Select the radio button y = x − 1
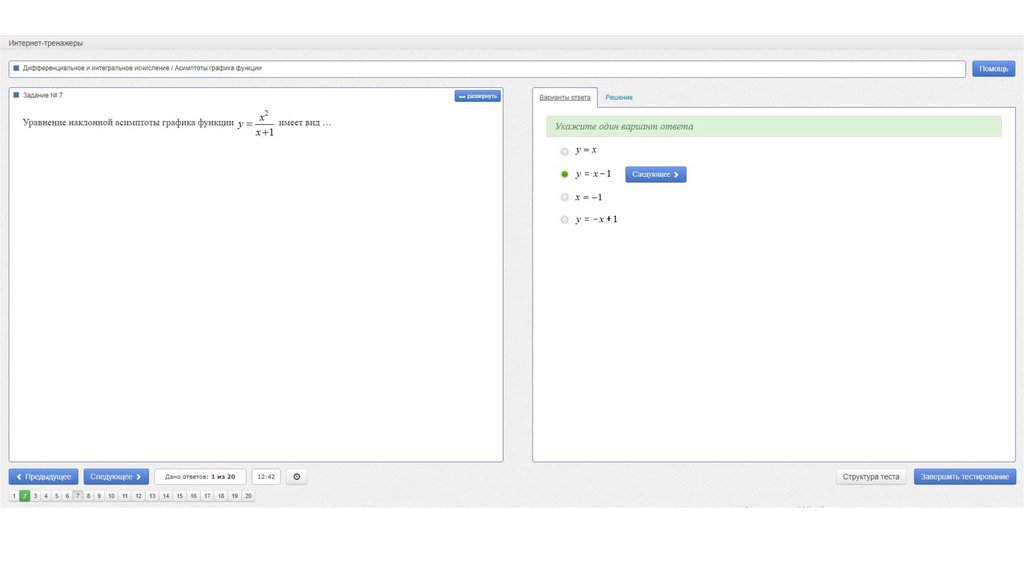 565,174
